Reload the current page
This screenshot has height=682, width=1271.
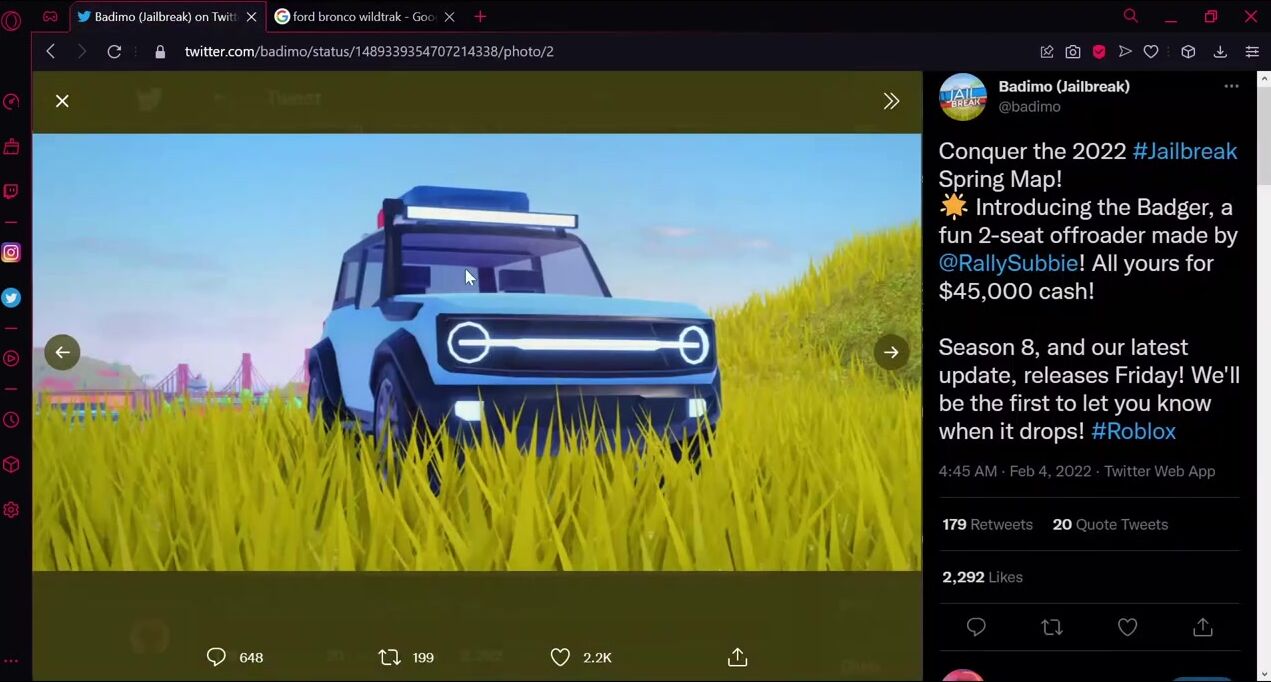tap(114, 51)
